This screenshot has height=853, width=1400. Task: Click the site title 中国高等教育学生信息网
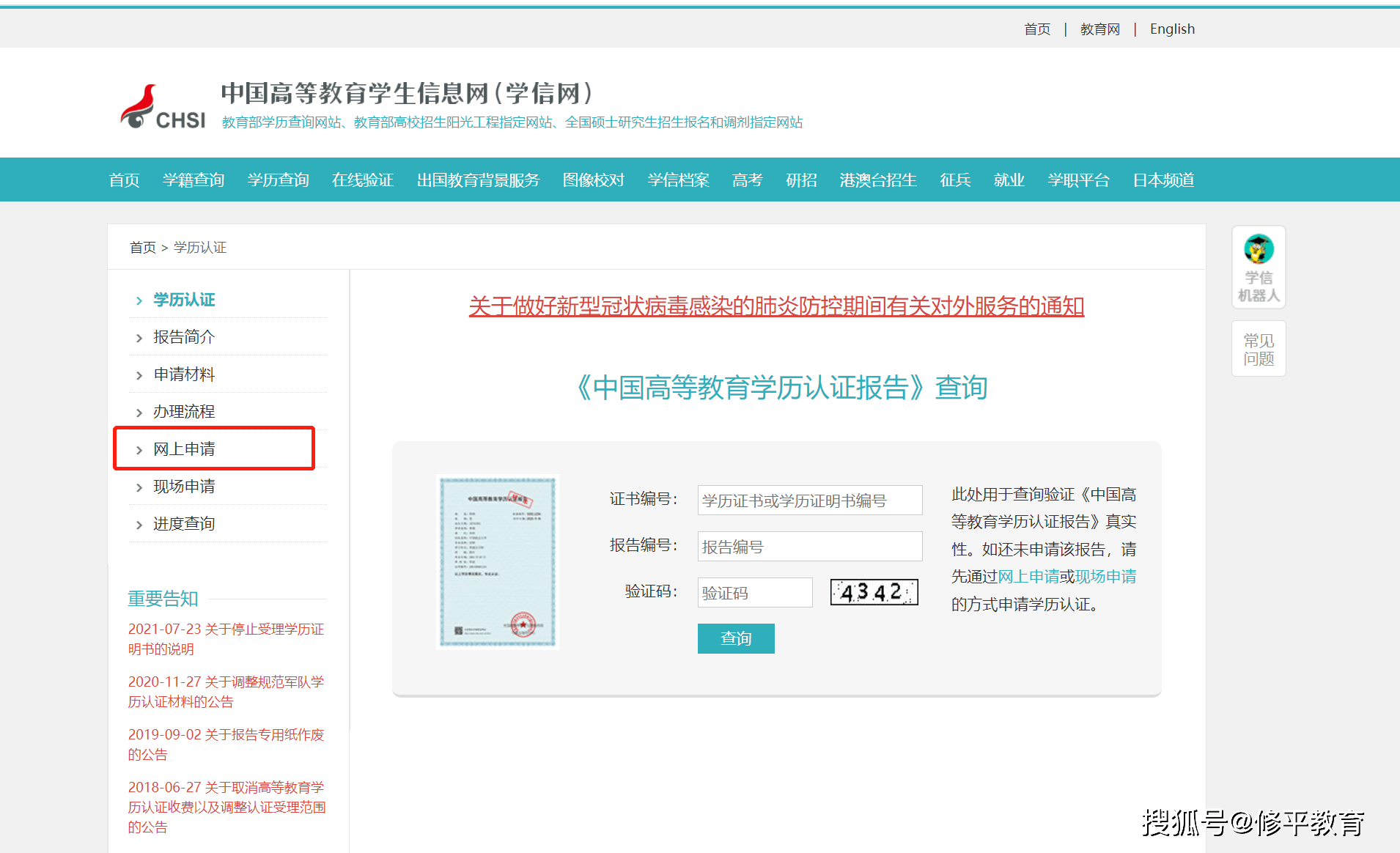(x=407, y=94)
